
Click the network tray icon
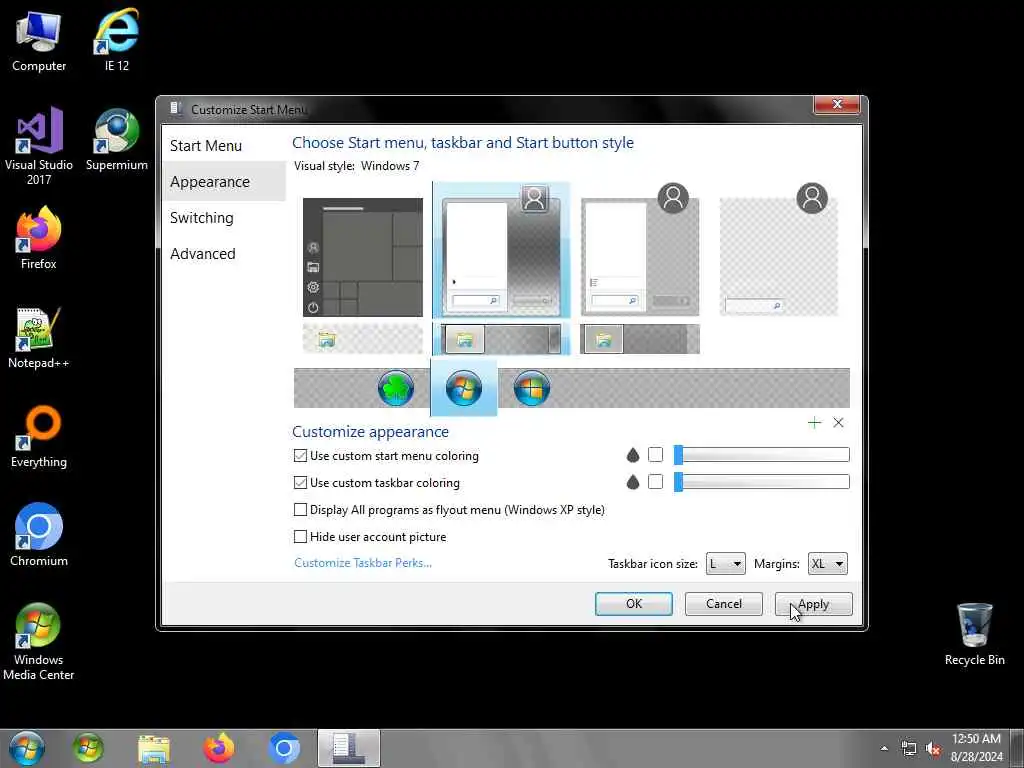pos(908,748)
